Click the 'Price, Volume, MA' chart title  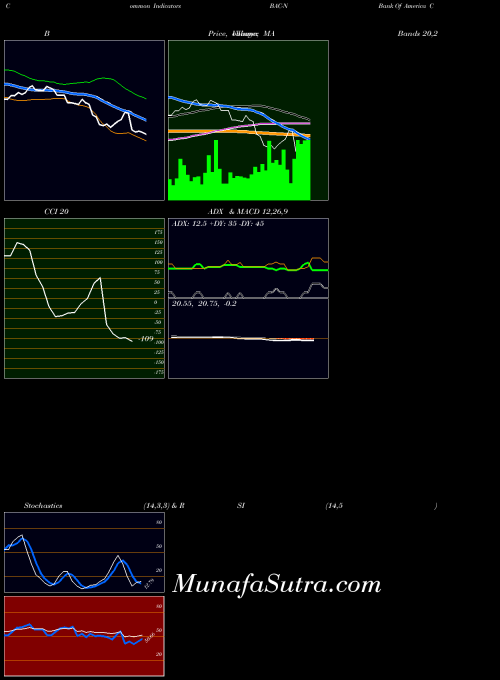point(241,33)
